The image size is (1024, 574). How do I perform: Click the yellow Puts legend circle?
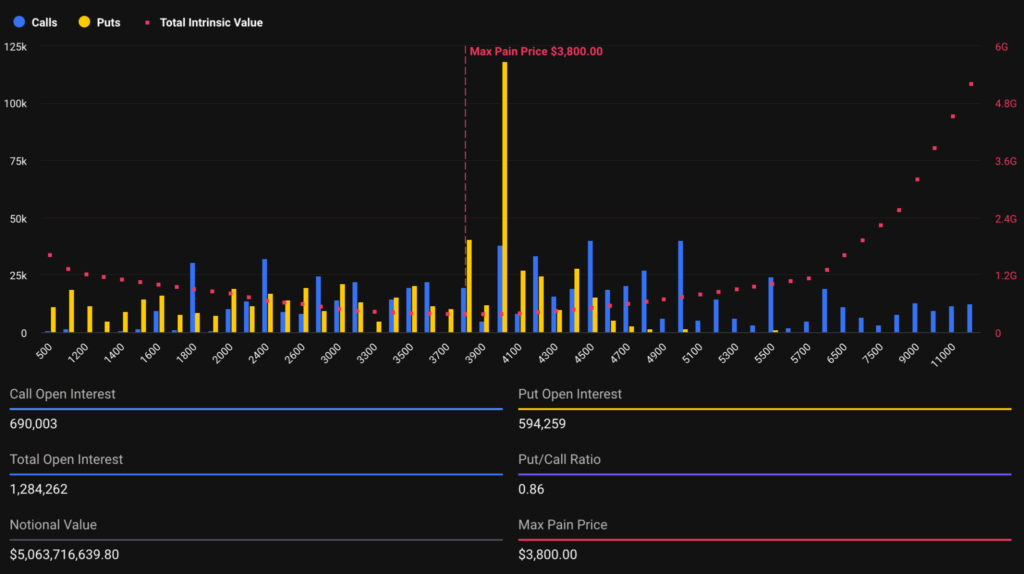[83, 22]
